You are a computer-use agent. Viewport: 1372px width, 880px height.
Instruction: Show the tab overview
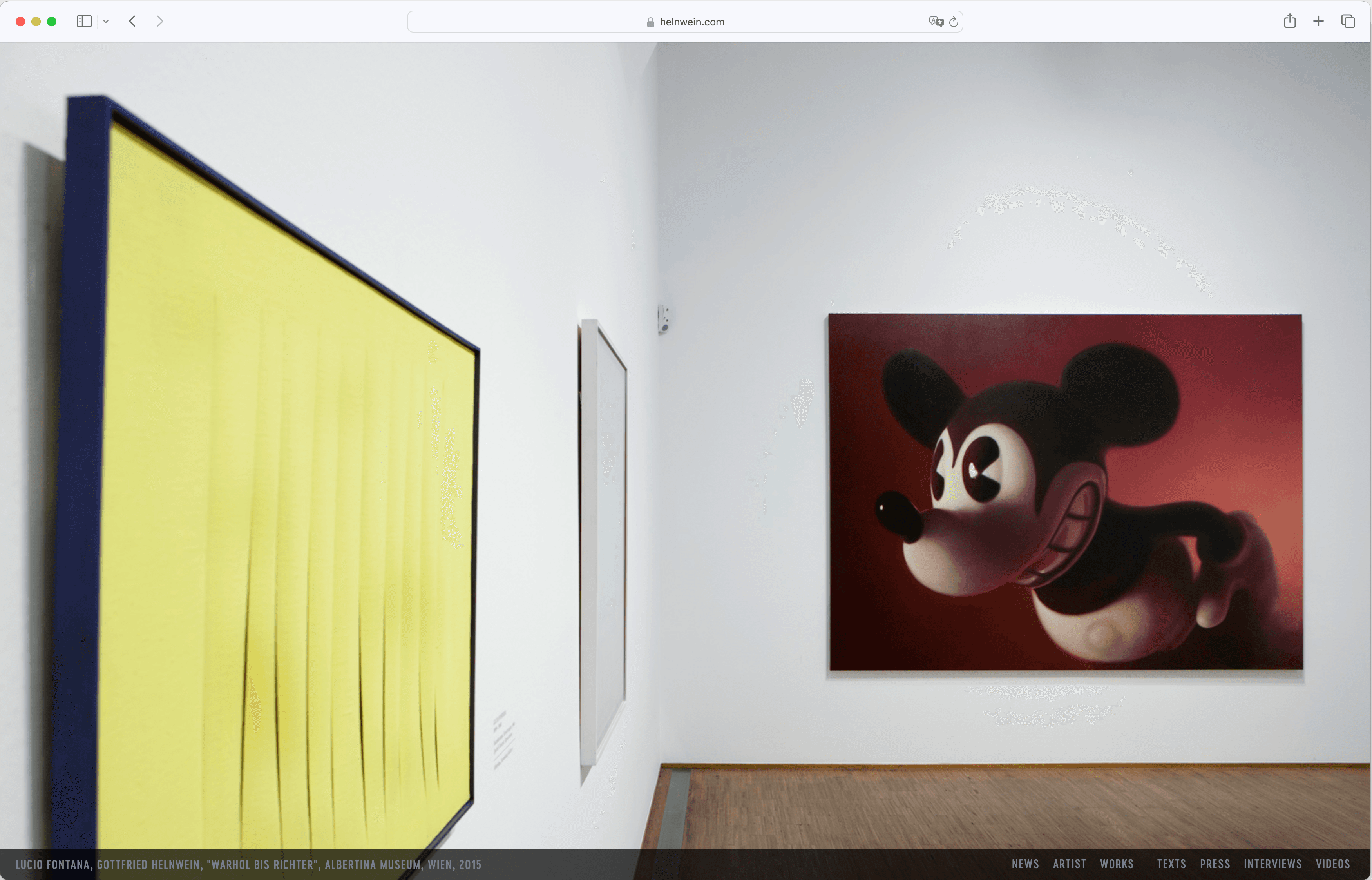(x=1347, y=21)
